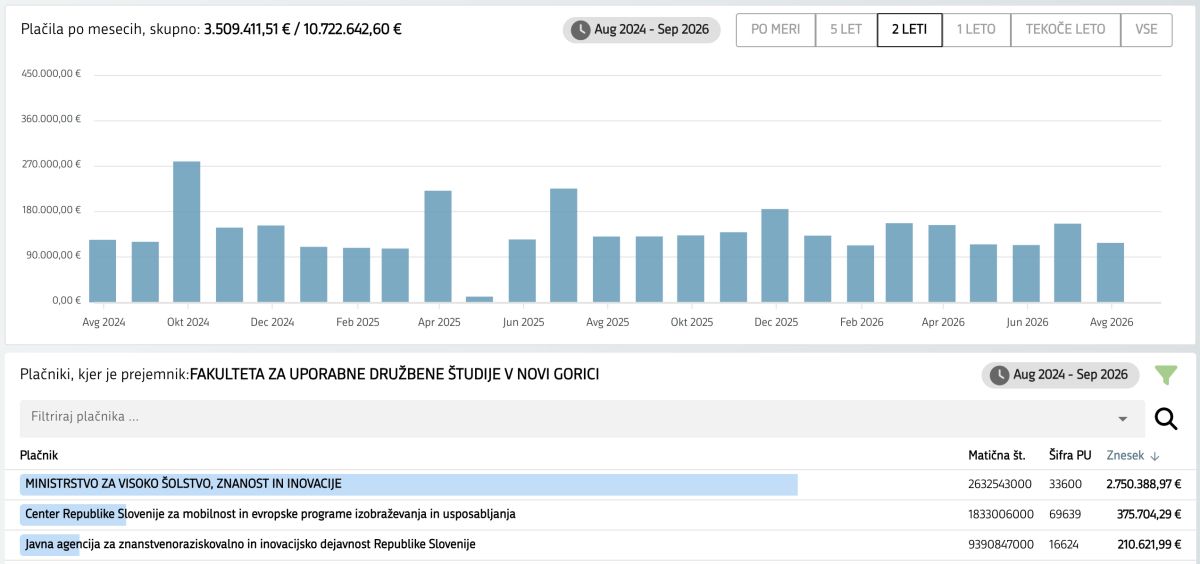Click the Matična št. column header
Image resolution: width=1200 pixels, height=564 pixels.
click(997, 455)
